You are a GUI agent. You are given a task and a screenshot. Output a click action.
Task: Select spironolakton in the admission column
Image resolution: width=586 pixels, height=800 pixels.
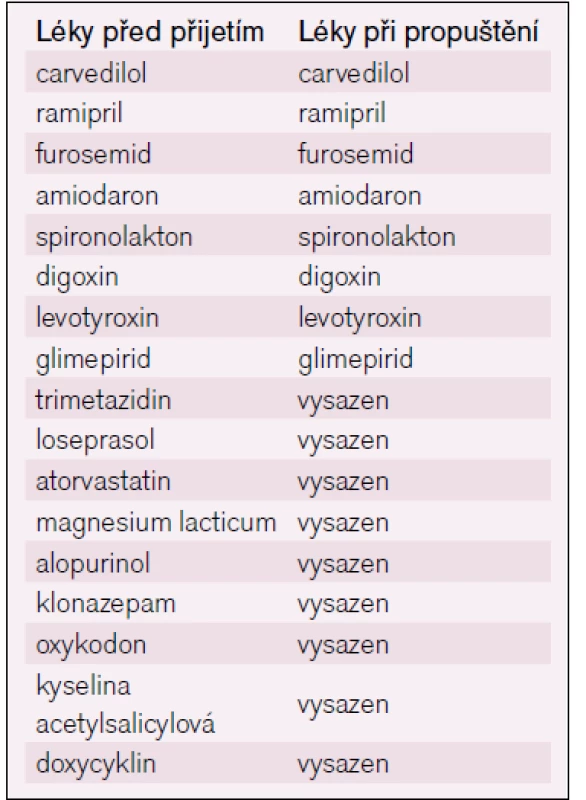click(x=114, y=237)
